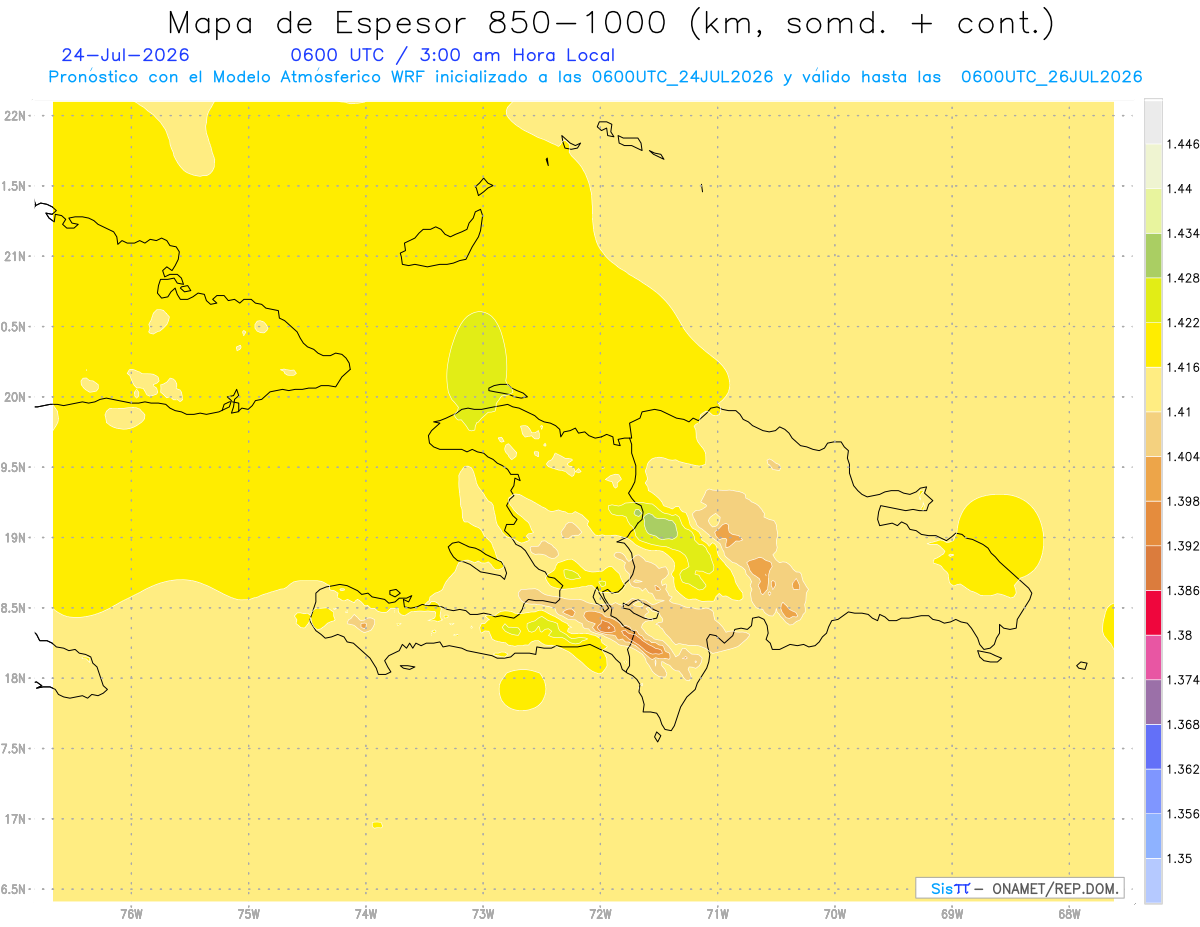
Task: Click the tan swatch between 1.41 and 1.404
Action: [x=1153, y=434]
